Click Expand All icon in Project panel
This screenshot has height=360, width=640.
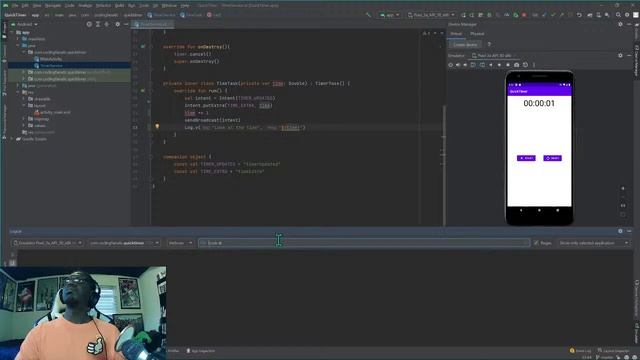98,24
